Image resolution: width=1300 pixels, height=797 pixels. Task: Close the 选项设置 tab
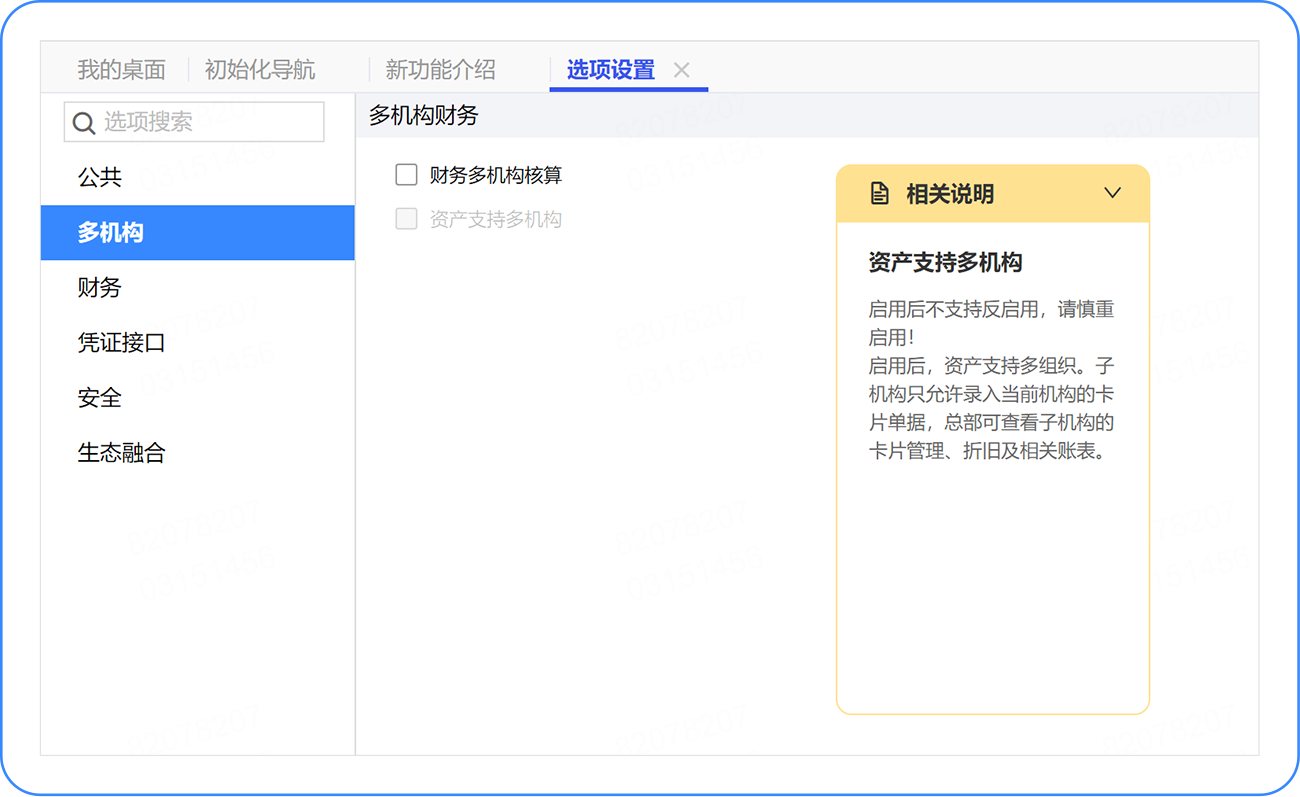point(682,70)
